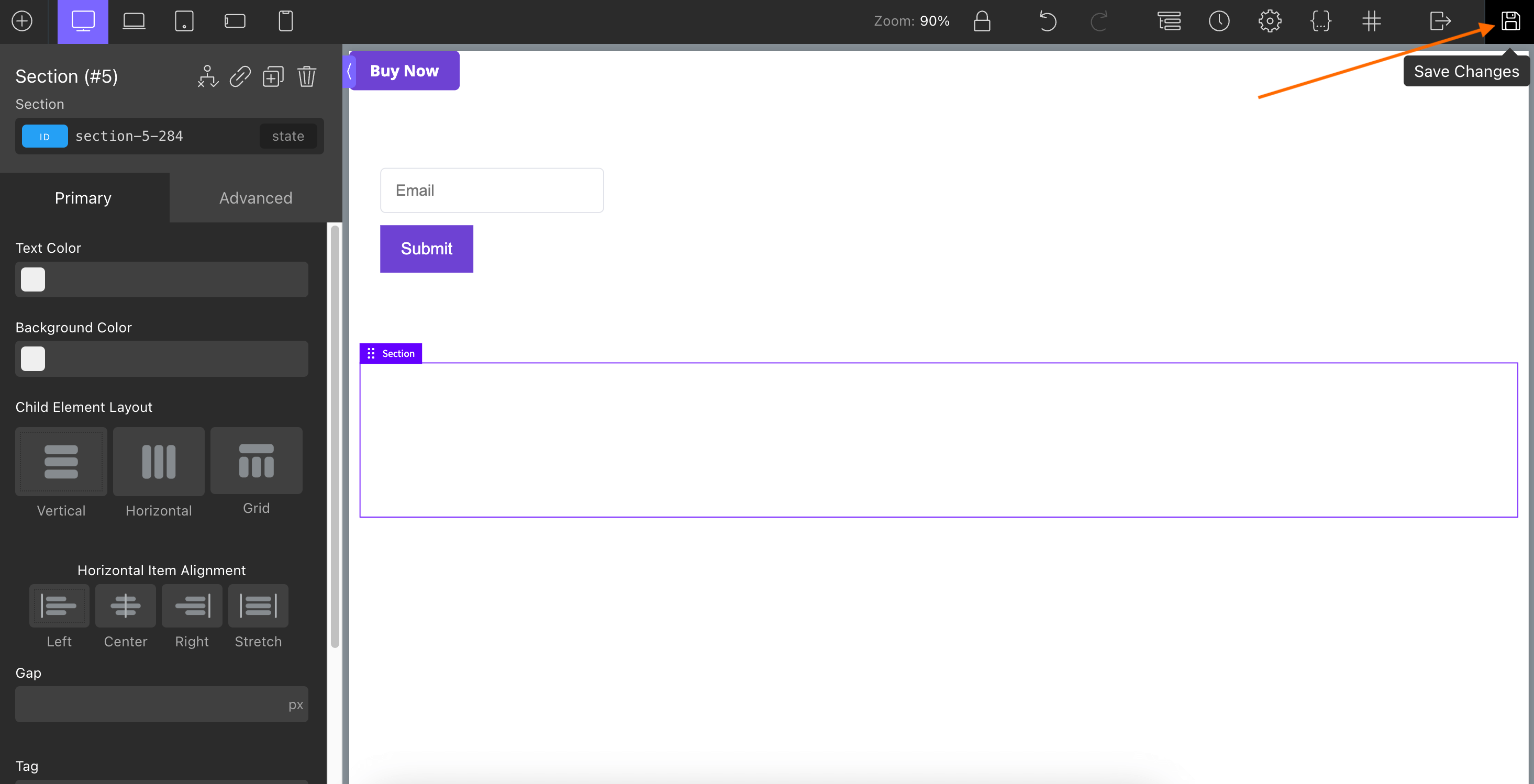Click the code/custom code icon
The image size is (1534, 784).
[1320, 20]
